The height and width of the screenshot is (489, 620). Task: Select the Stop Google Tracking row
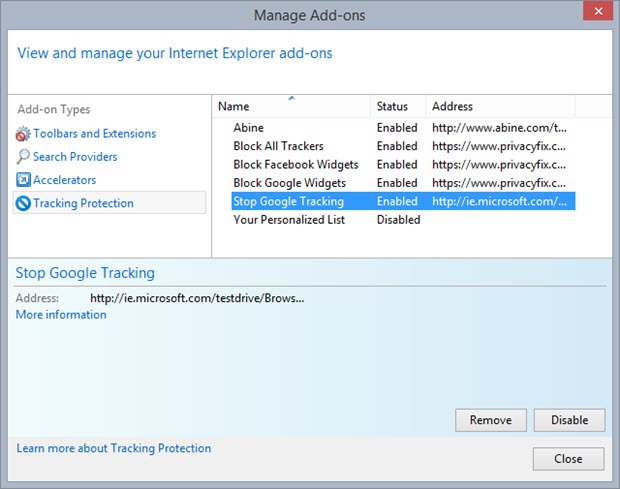(403, 201)
